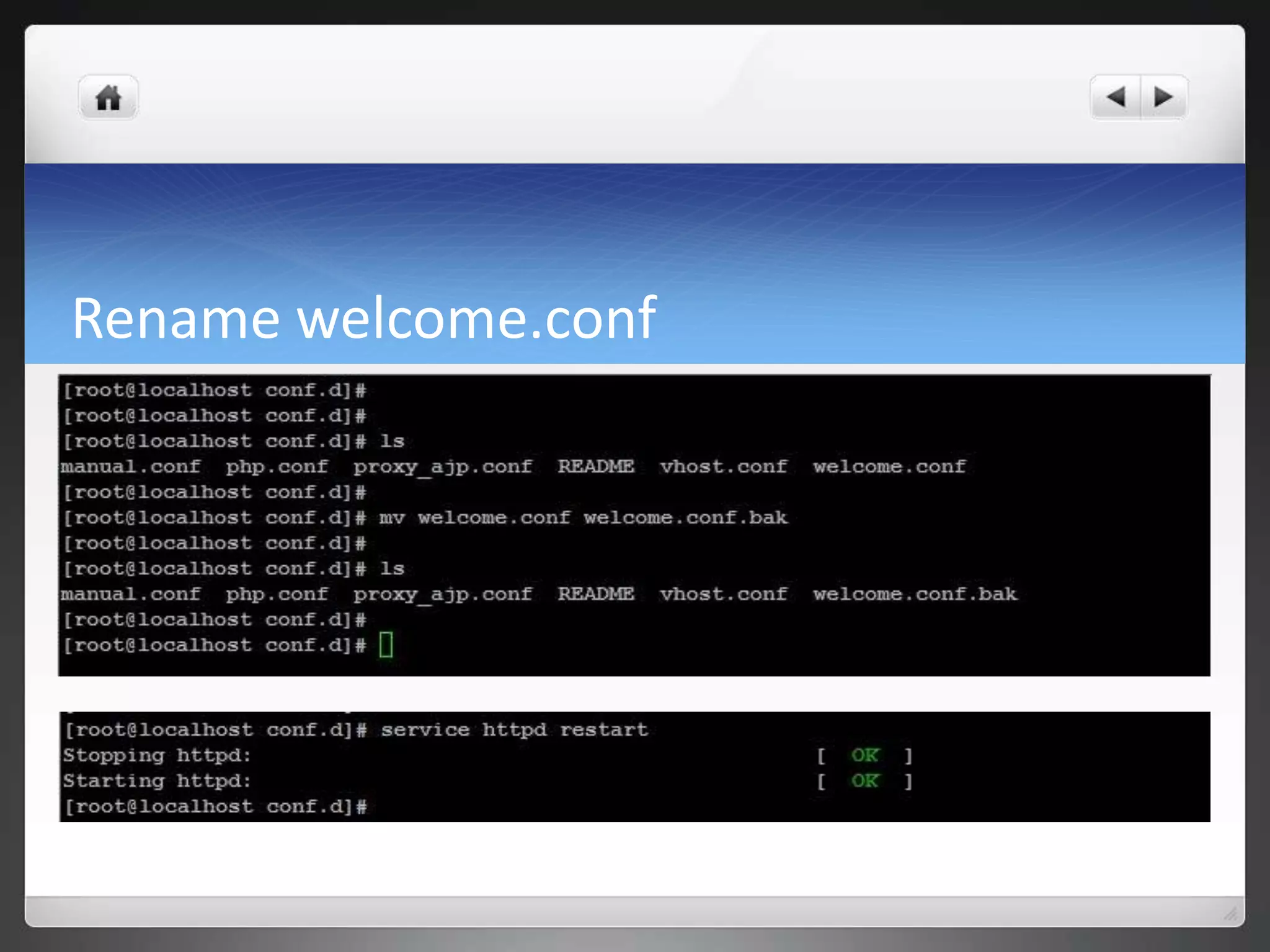Click 'php.conf' in the second ls listing
The width and height of the screenshot is (1270, 952).
click(x=277, y=595)
